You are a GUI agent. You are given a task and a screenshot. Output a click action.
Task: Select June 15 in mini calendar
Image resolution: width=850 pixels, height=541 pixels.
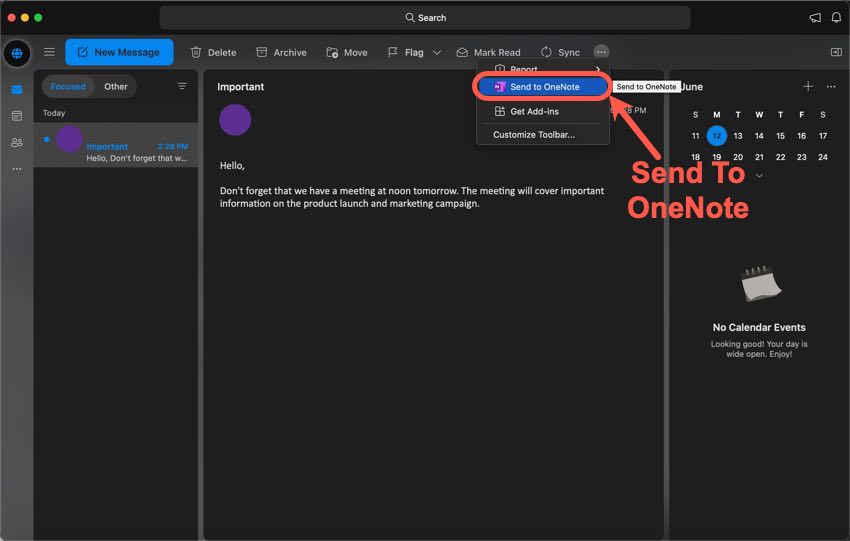[780, 136]
